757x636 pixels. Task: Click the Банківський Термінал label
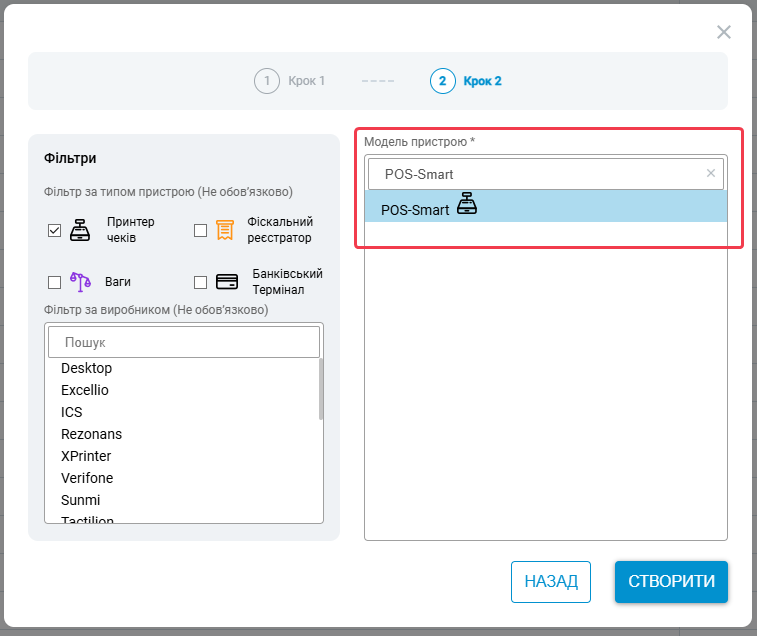287,282
